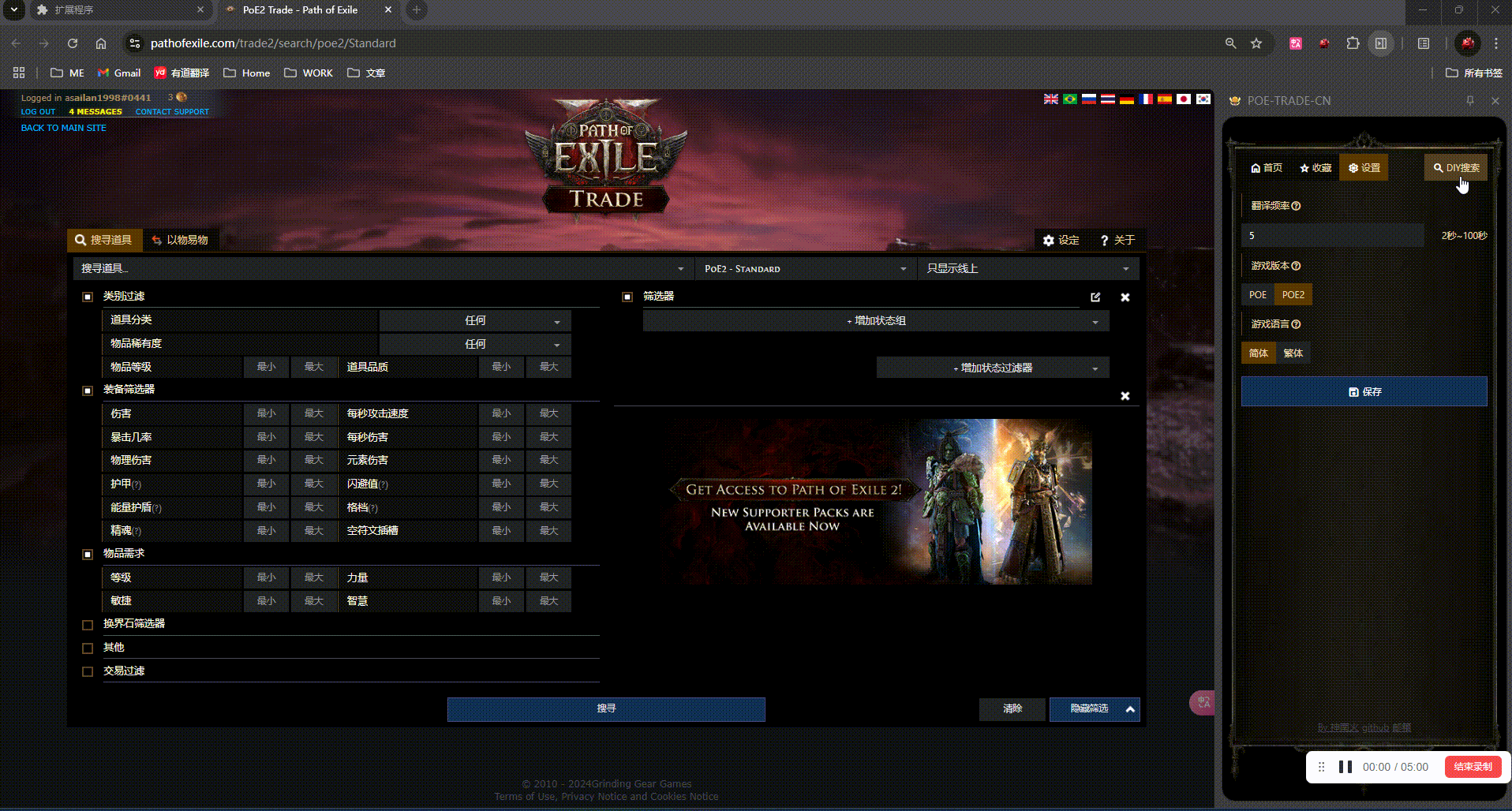The height and width of the screenshot is (811, 1512).
Task: Enable the 交易过滤 section checkbox
Action: click(x=88, y=672)
